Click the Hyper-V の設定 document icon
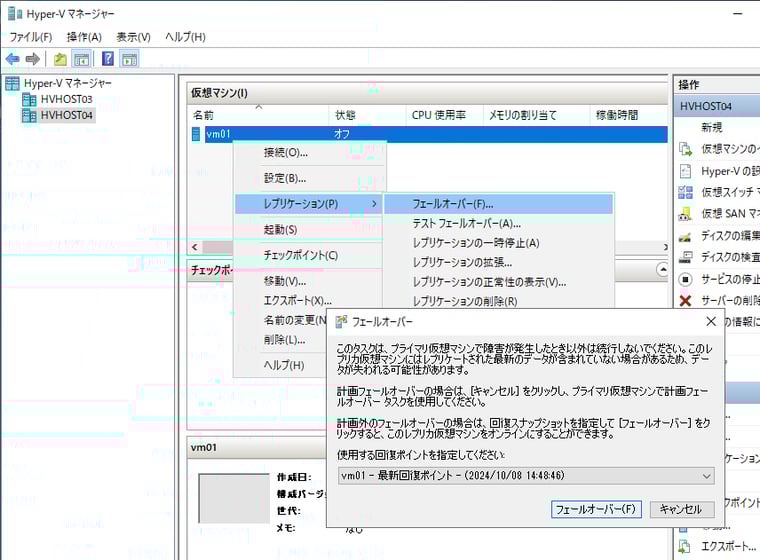 pyautogui.click(x=685, y=171)
